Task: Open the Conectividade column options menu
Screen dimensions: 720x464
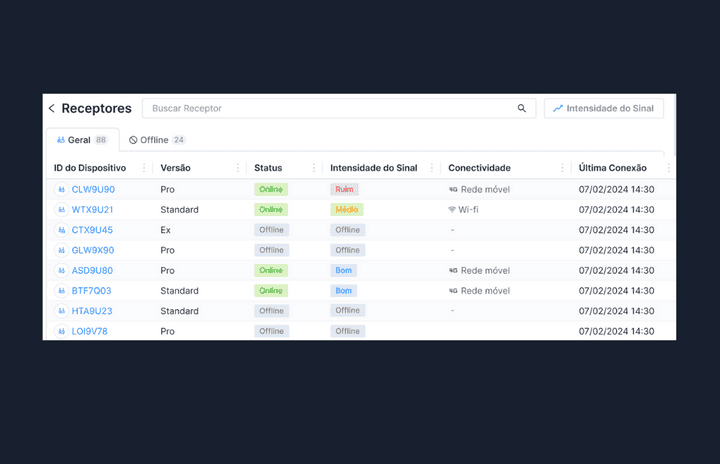Action: (562, 168)
